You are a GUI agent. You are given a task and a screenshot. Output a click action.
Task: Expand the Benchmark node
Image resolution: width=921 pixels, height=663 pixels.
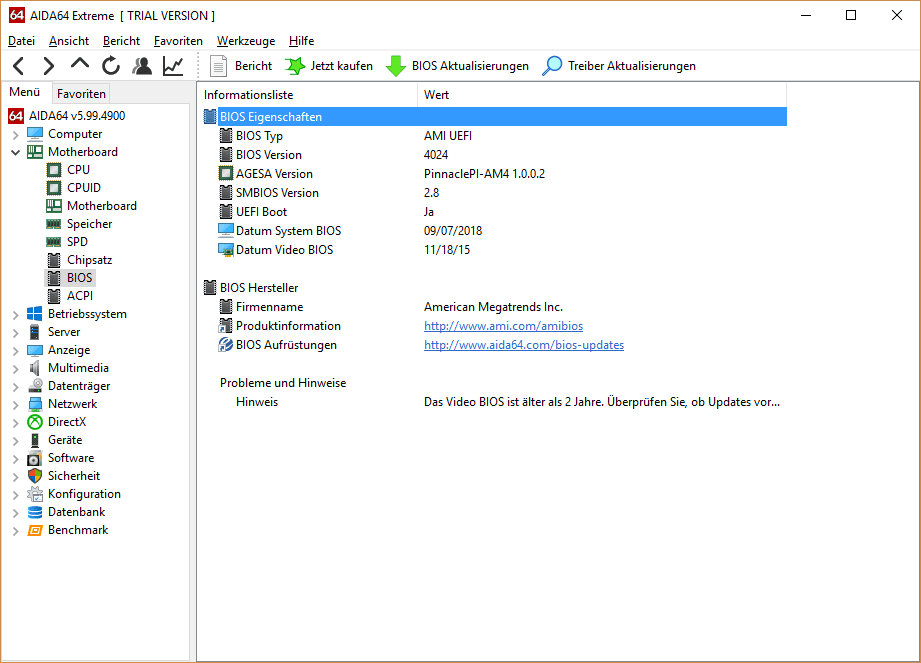(x=16, y=531)
